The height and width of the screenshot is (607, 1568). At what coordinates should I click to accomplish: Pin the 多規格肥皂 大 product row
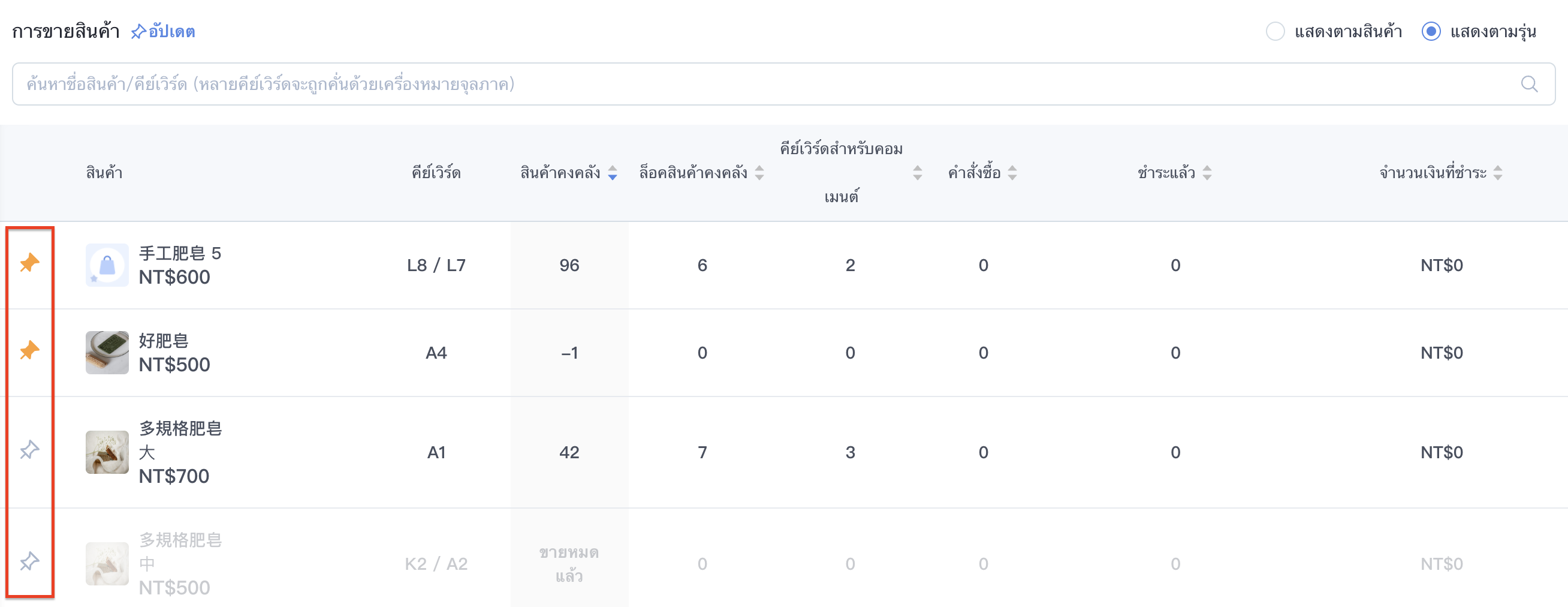click(29, 450)
